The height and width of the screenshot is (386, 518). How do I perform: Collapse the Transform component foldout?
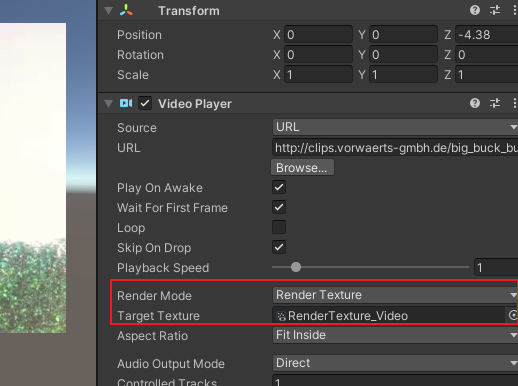108,11
